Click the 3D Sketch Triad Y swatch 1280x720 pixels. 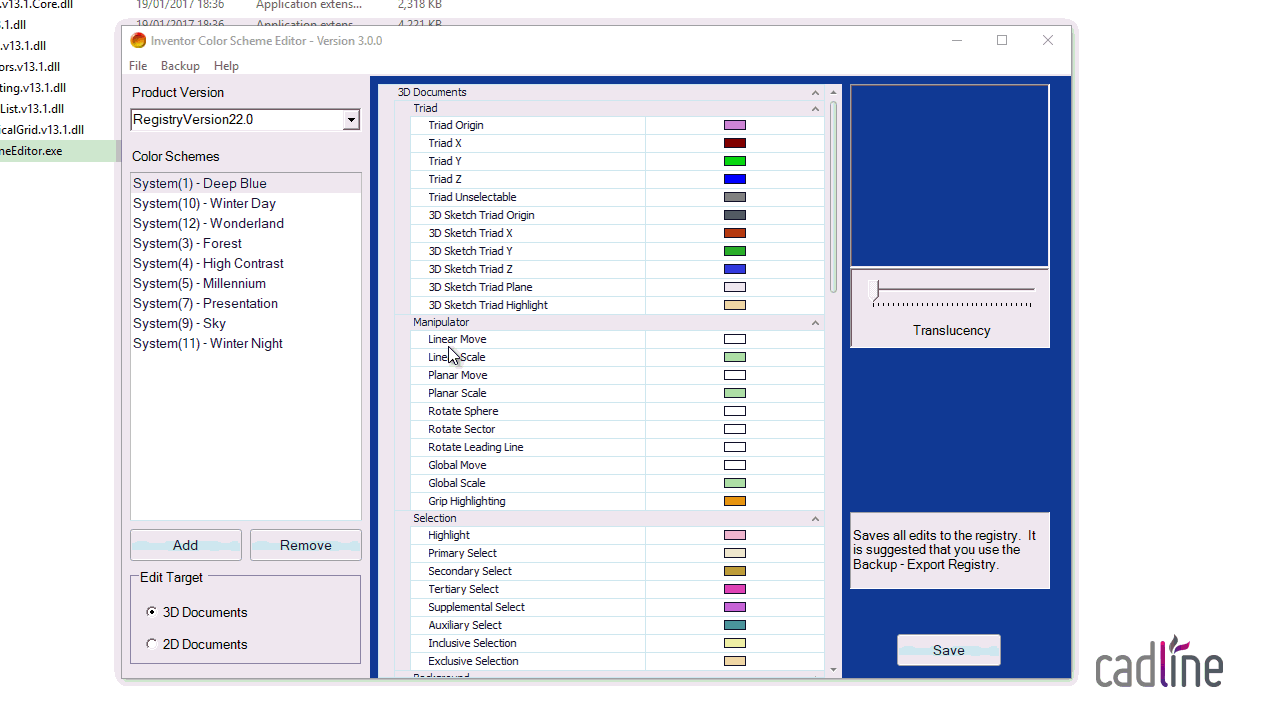735,251
